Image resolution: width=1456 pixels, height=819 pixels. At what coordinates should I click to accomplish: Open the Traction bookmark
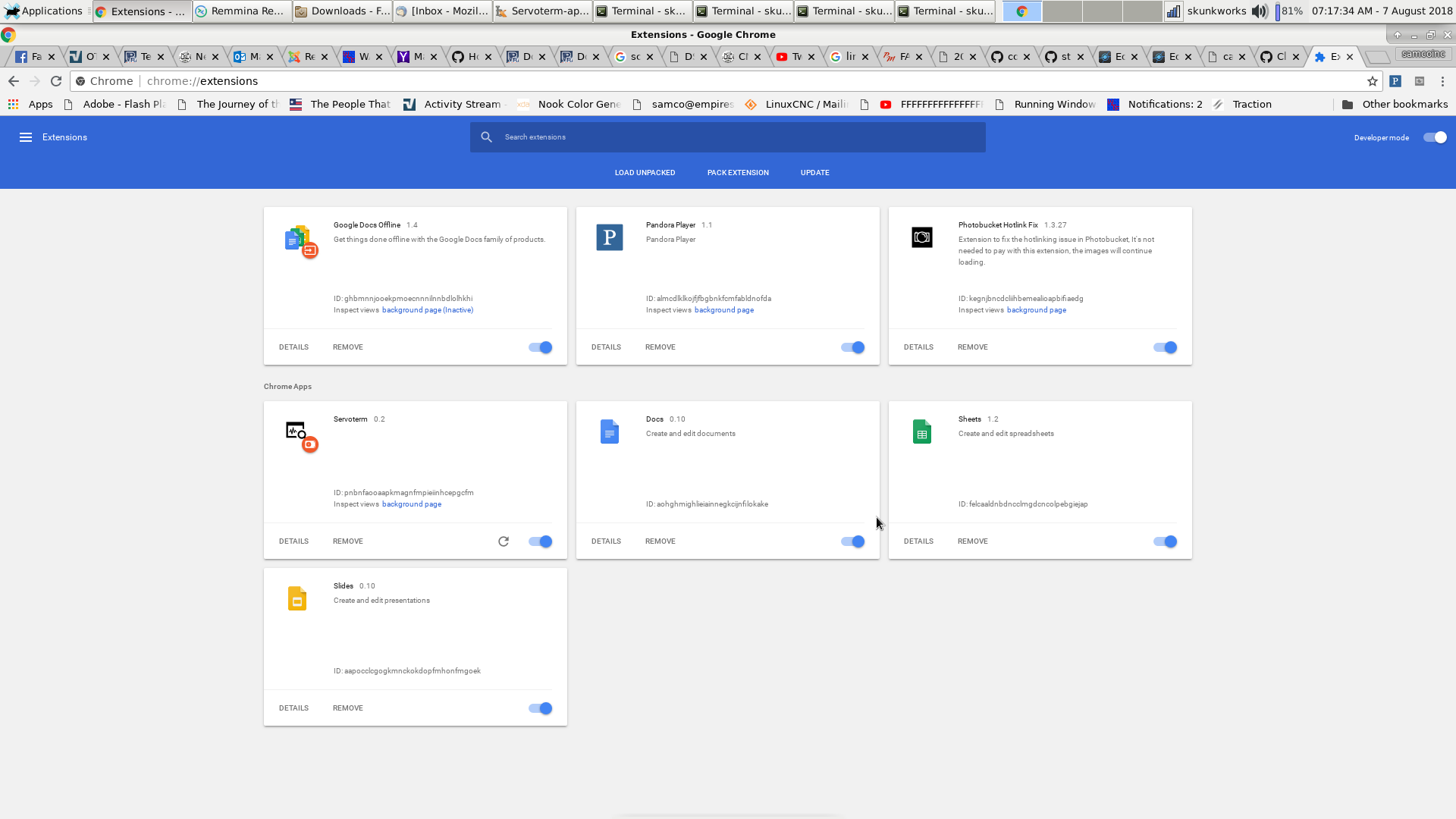(1243, 105)
